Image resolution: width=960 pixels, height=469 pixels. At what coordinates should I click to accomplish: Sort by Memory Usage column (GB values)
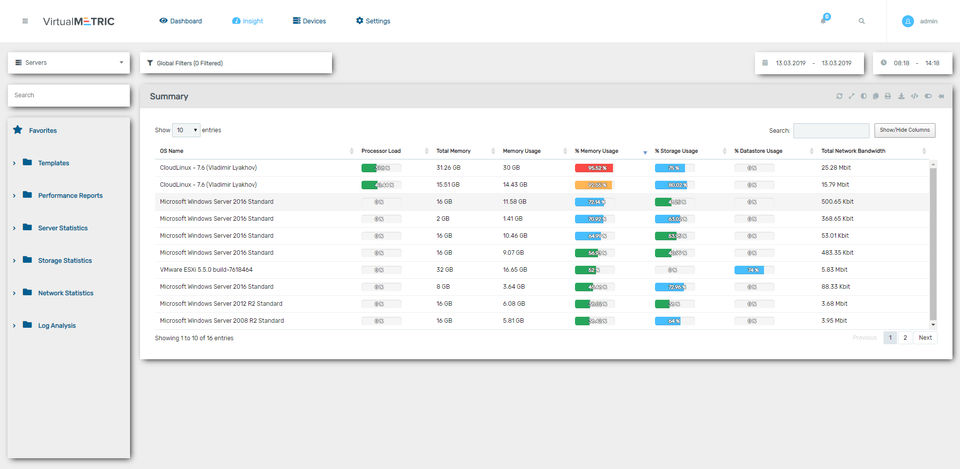coord(534,151)
